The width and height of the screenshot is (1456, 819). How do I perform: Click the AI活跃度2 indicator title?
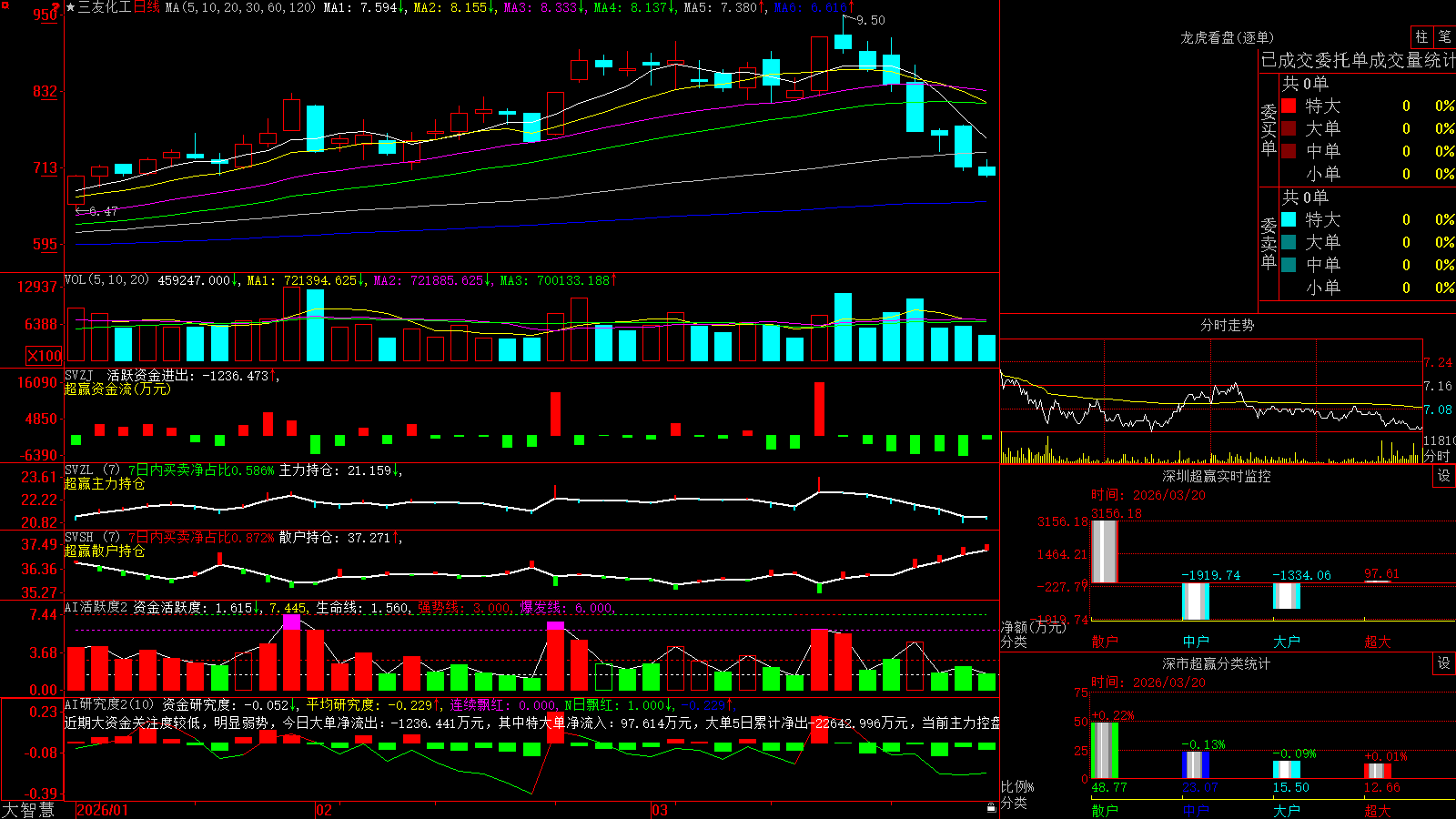click(x=96, y=608)
